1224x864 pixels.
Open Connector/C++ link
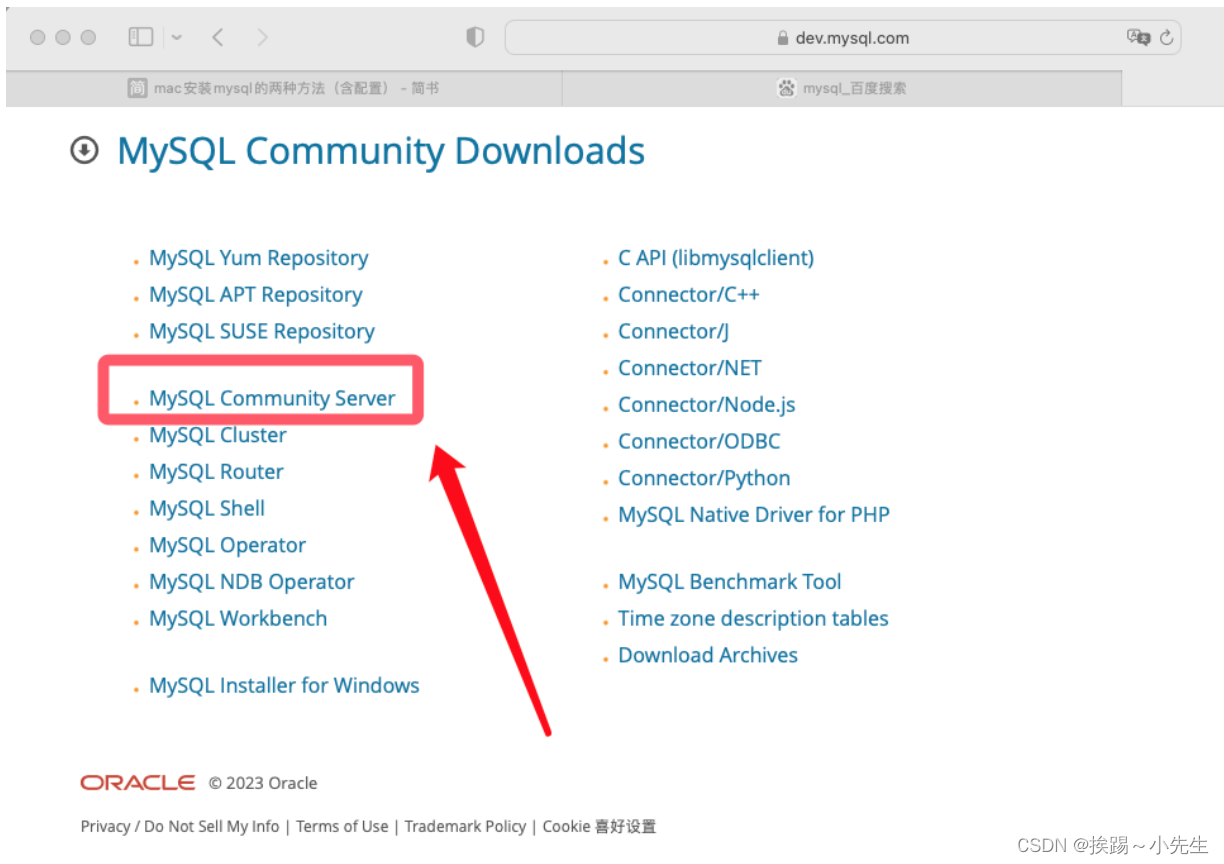click(689, 295)
